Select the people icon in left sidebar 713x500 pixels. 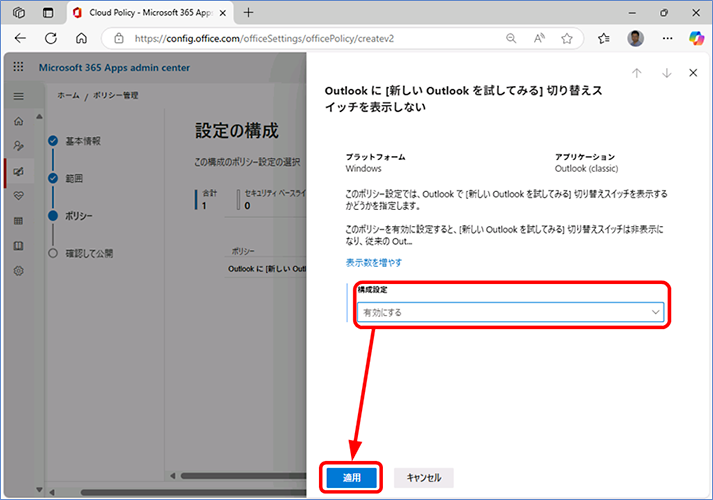pos(19,146)
